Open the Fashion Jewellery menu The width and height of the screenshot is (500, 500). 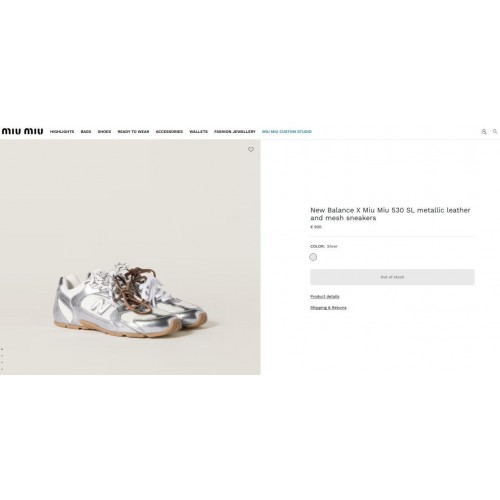tap(235, 132)
